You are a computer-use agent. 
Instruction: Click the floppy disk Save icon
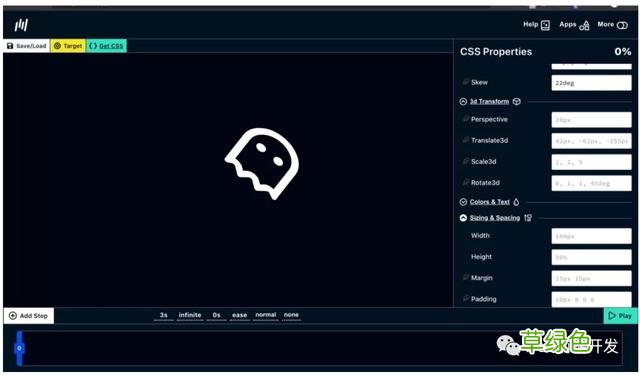pos(10,46)
